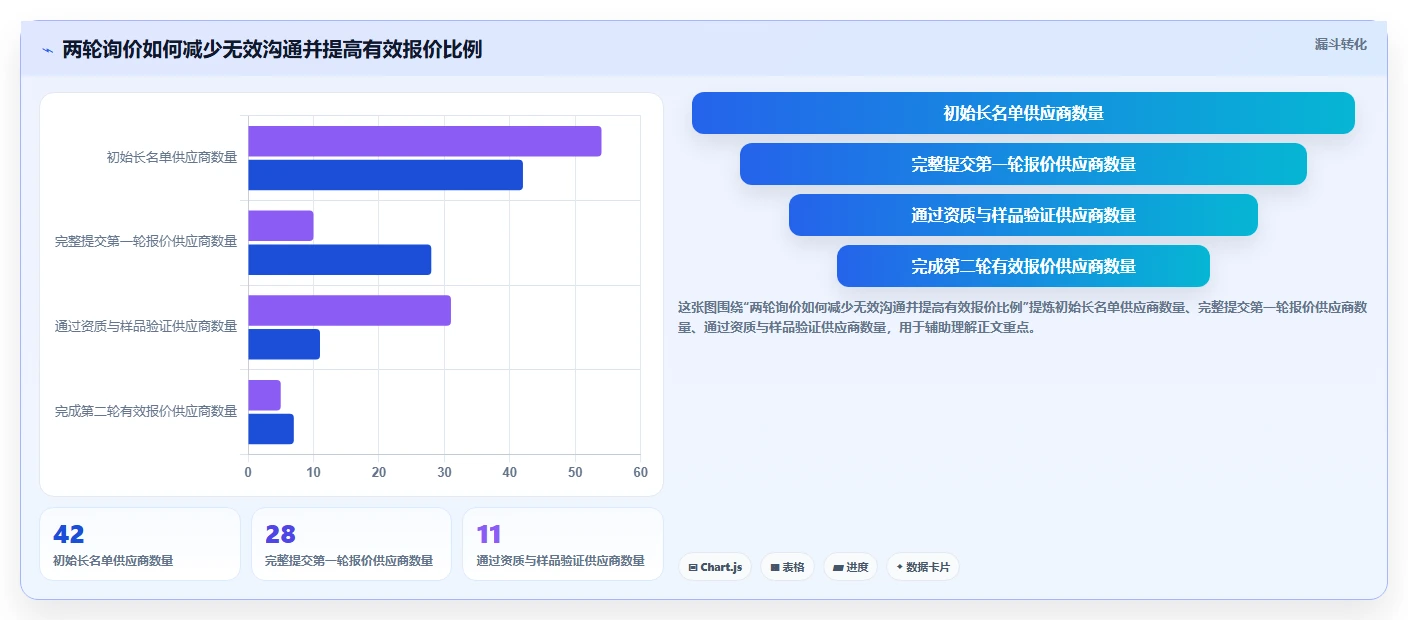Image resolution: width=1408 pixels, height=620 pixels.
Task: Click the x-axis tick label 10
Action: pos(313,472)
